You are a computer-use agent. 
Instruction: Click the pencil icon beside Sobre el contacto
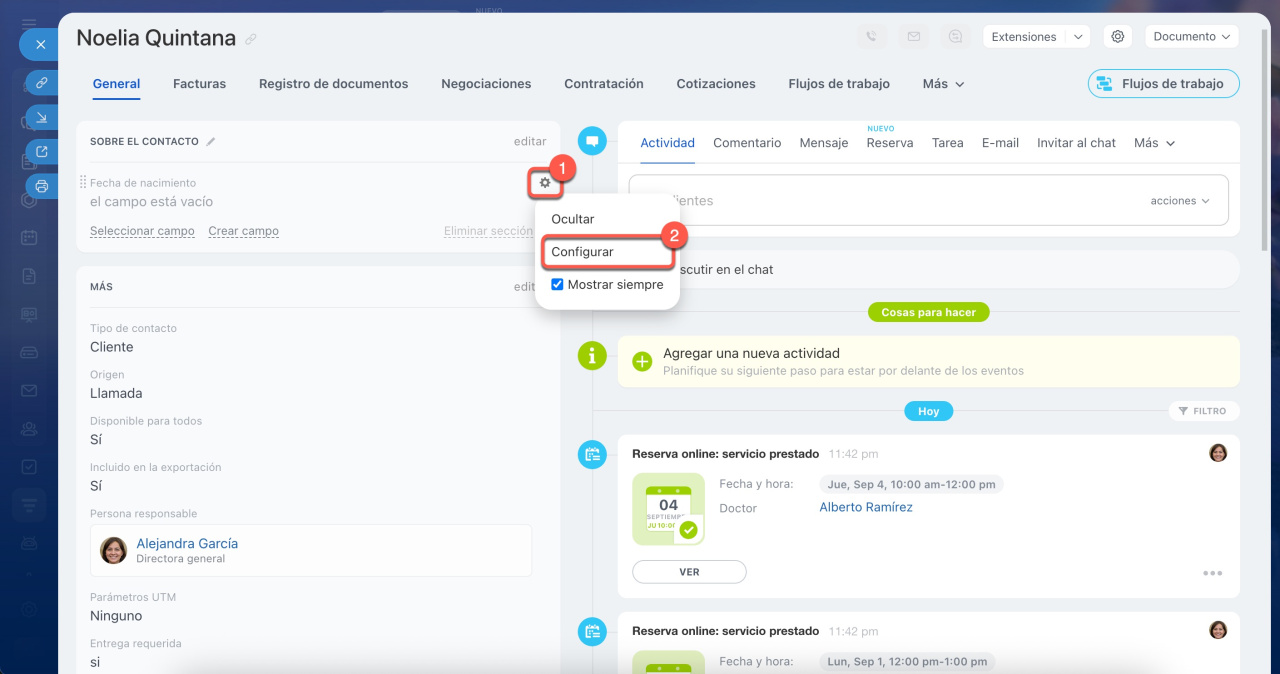click(x=211, y=142)
